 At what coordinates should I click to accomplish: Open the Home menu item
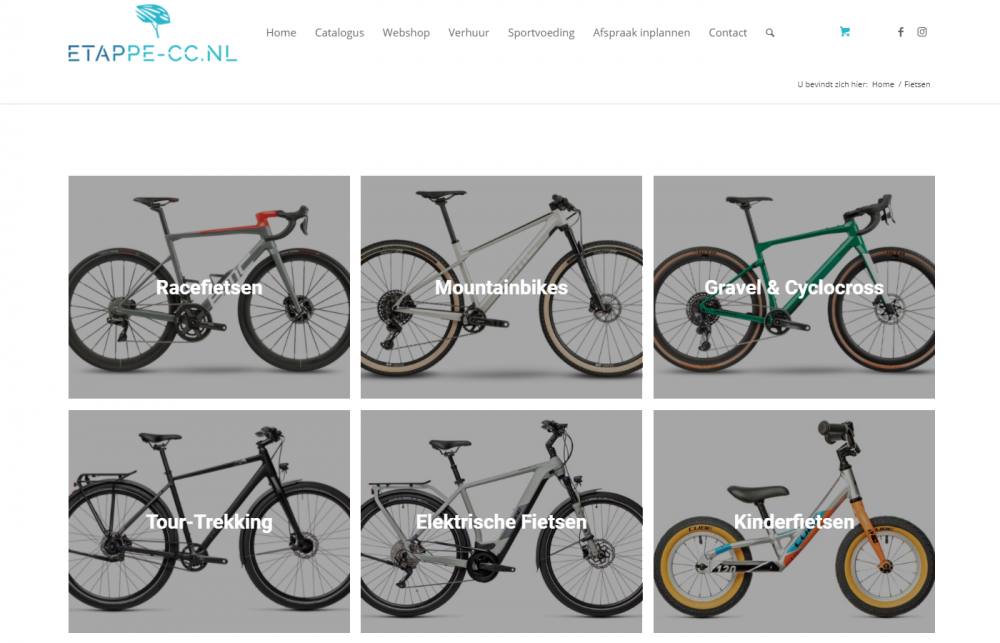tap(281, 33)
